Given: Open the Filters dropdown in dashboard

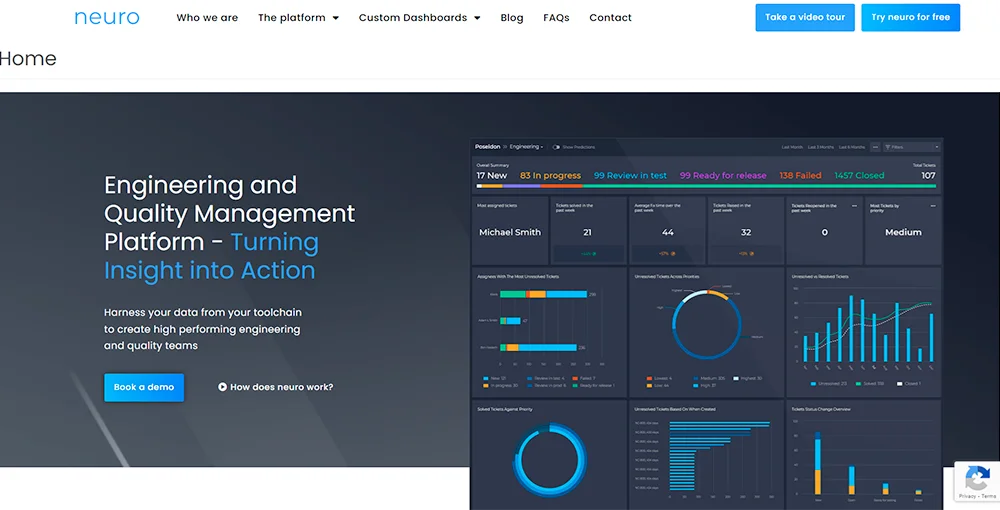Looking at the screenshot, I should coord(911,147).
